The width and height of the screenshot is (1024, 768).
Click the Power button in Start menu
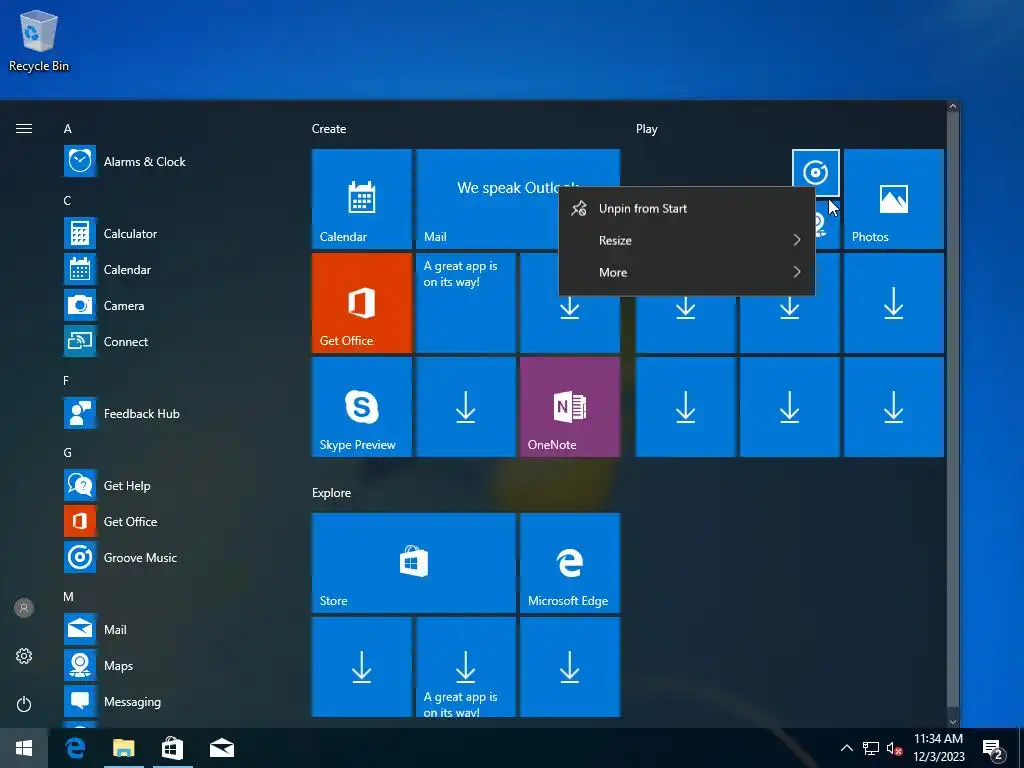click(24, 704)
